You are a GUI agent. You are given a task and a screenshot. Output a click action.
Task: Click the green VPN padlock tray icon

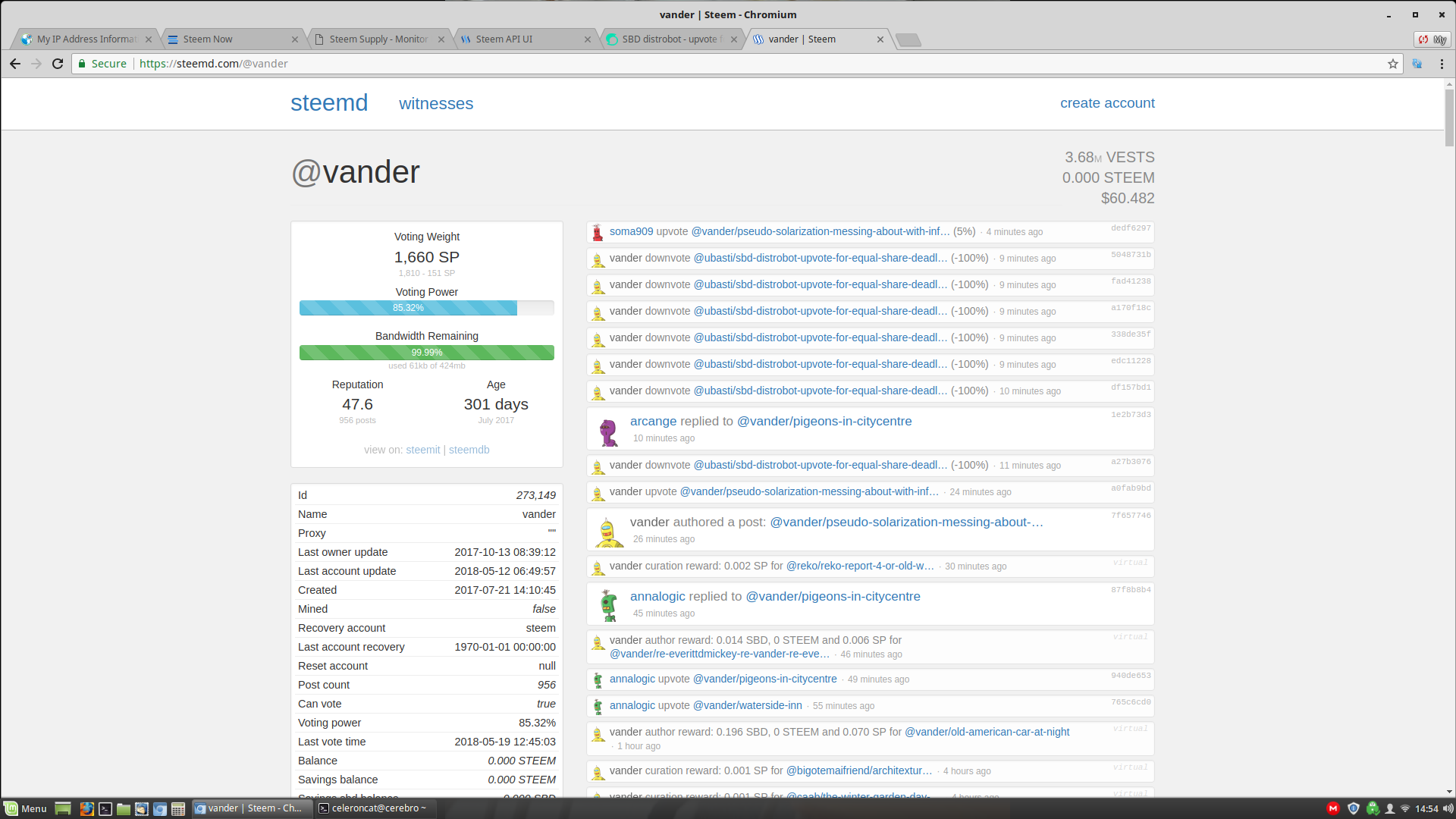[1373, 808]
